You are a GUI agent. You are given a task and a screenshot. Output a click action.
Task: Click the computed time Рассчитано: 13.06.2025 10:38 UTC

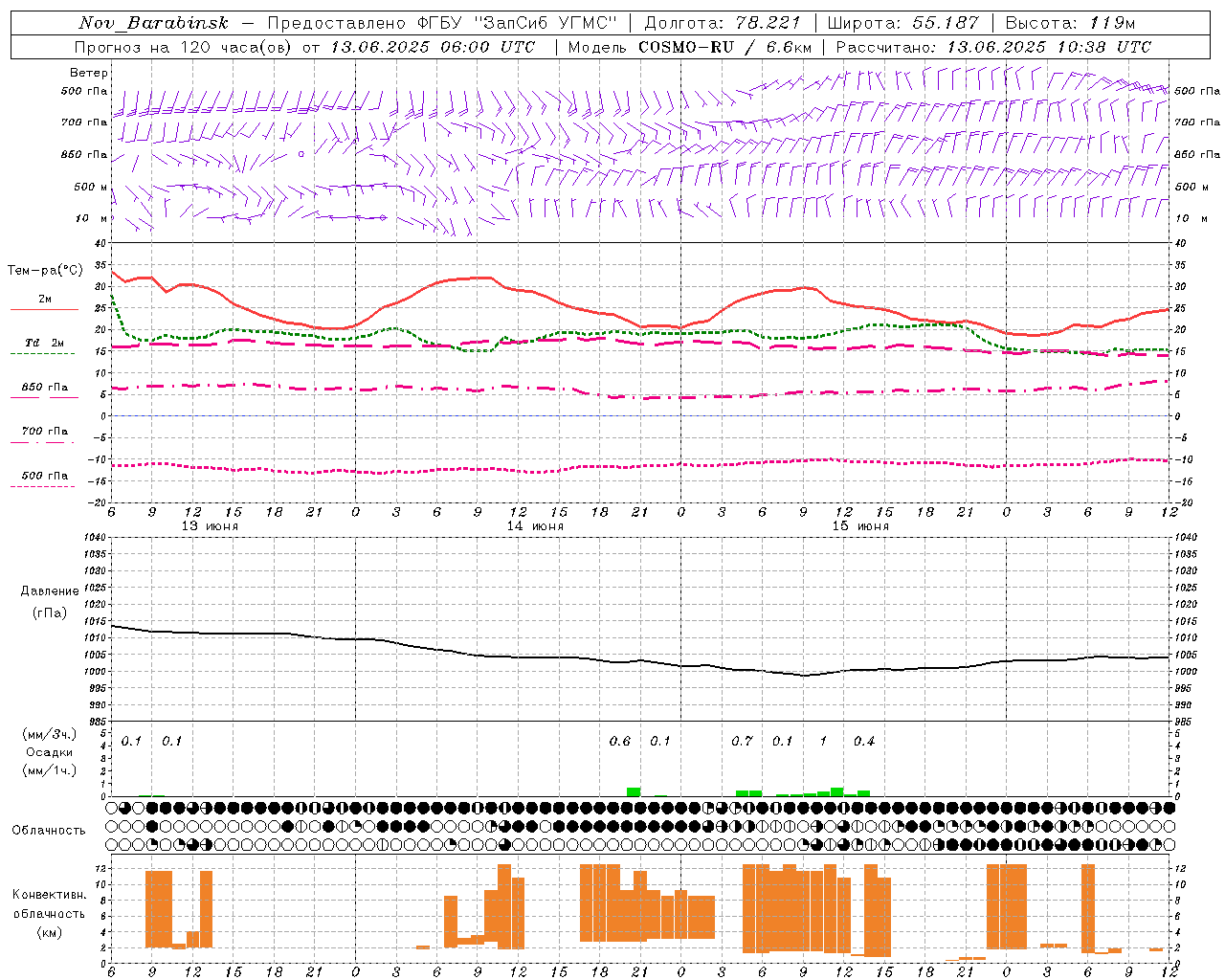pyautogui.click(x=993, y=47)
